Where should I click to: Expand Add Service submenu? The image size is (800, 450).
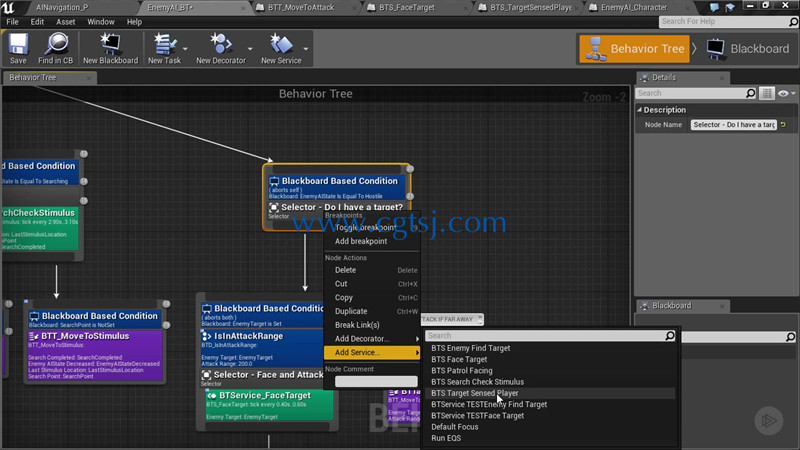(371, 353)
